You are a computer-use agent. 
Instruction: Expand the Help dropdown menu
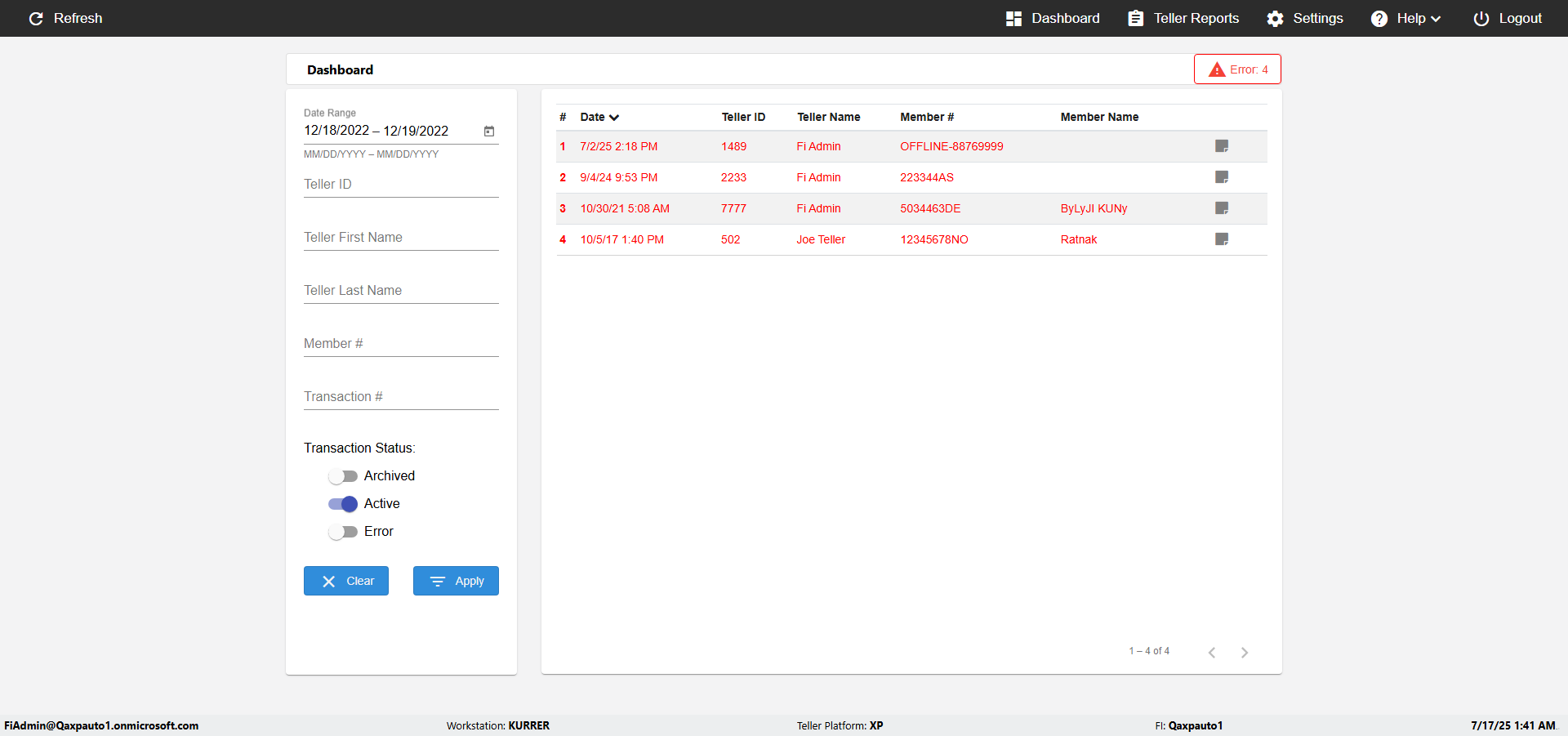[x=1405, y=18]
